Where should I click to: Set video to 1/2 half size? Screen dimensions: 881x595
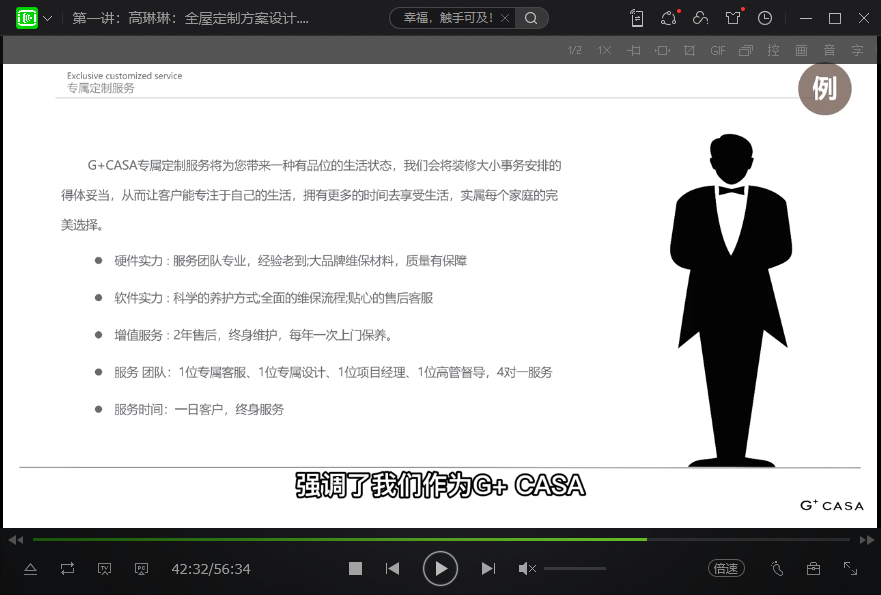point(575,50)
